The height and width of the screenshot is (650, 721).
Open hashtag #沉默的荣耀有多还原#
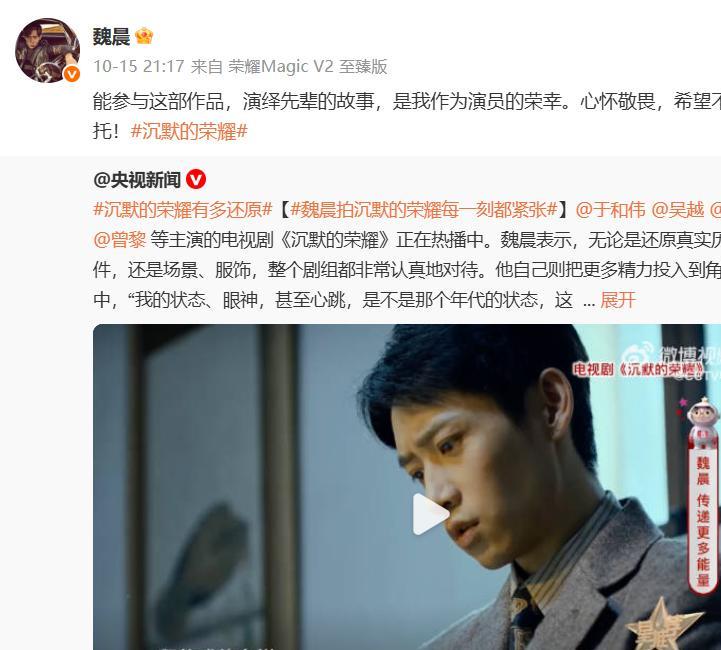coord(183,210)
